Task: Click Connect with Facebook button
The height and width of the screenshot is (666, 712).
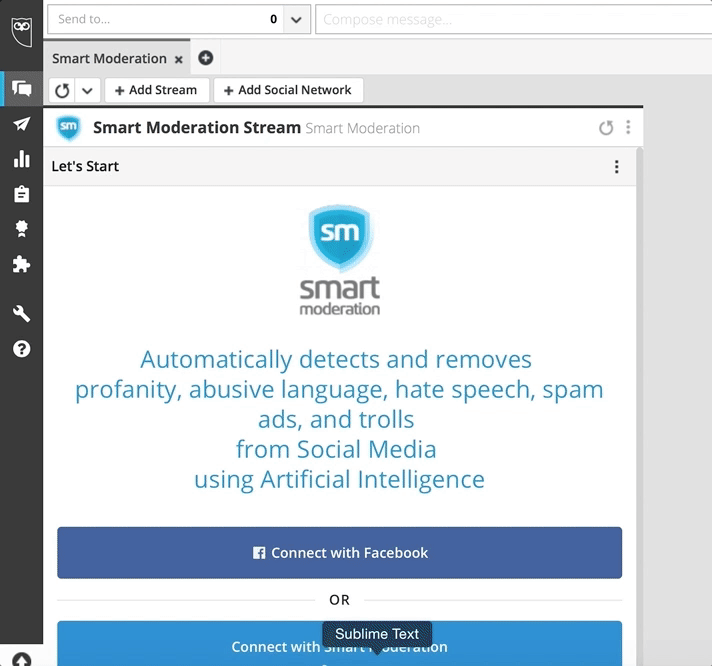Action: [340, 553]
